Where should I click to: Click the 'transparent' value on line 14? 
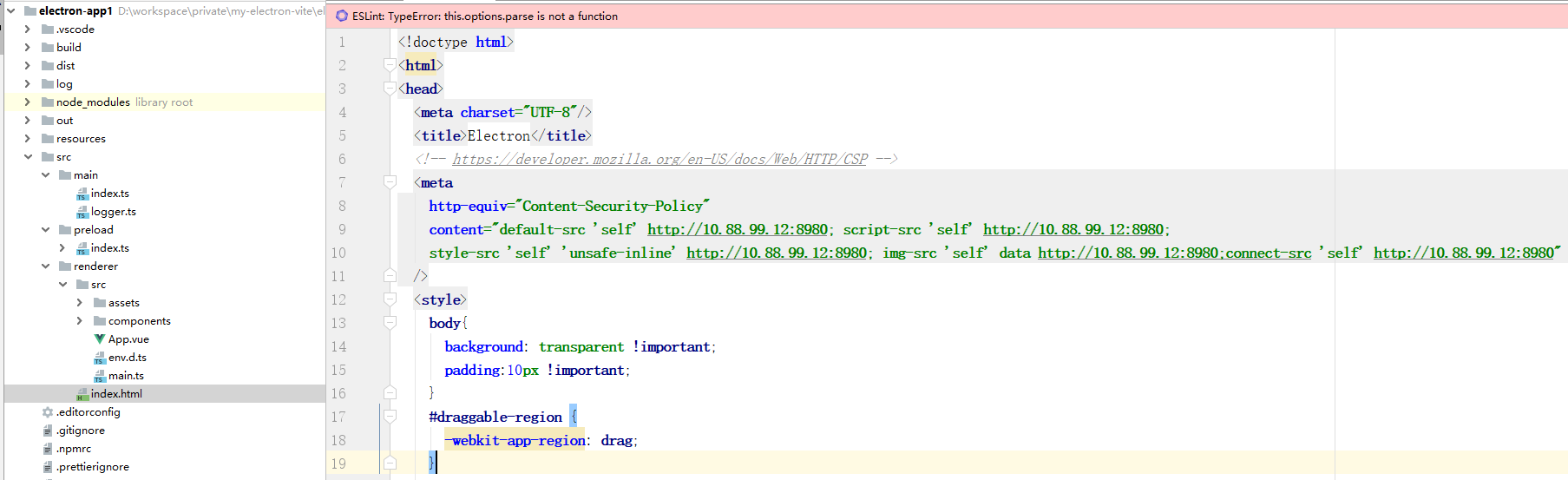581,346
